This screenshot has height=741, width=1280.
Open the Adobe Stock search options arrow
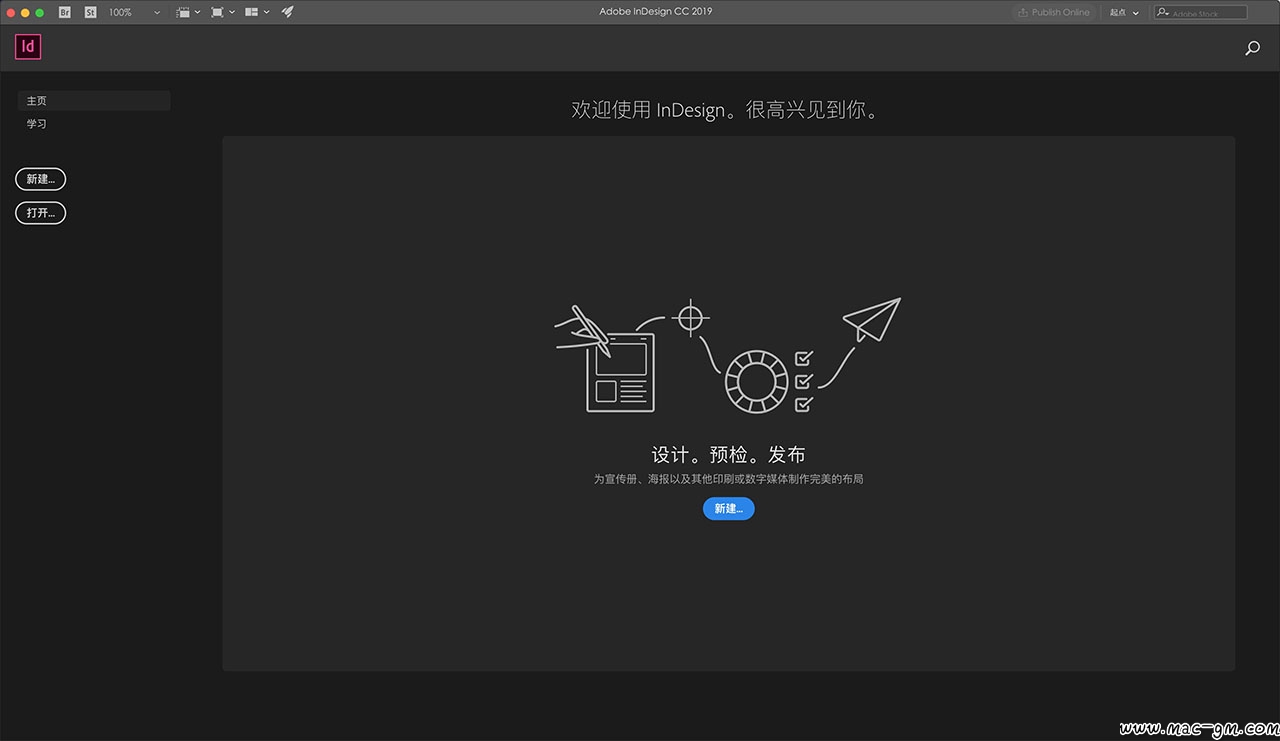coord(1162,12)
